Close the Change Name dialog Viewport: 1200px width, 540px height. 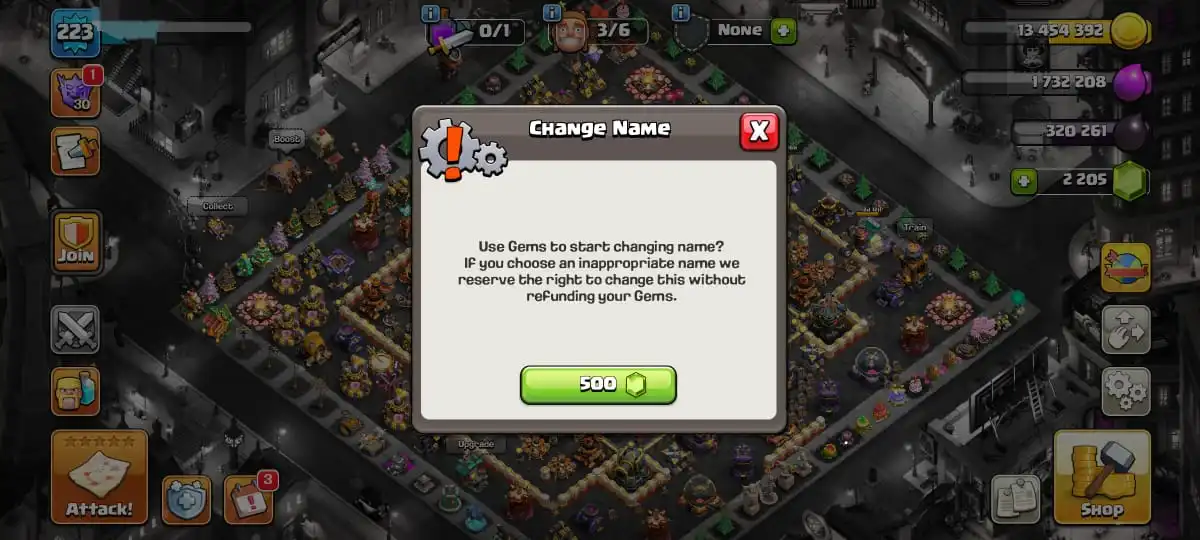(x=759, y=131)
